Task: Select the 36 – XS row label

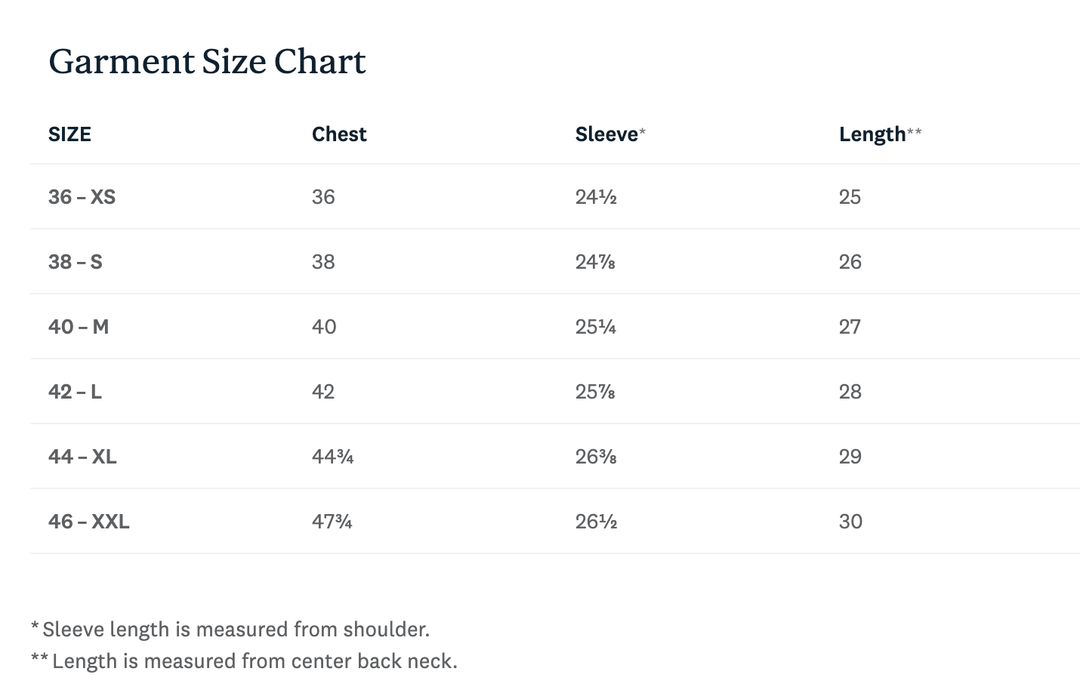Action: click(x=82, y=197)
